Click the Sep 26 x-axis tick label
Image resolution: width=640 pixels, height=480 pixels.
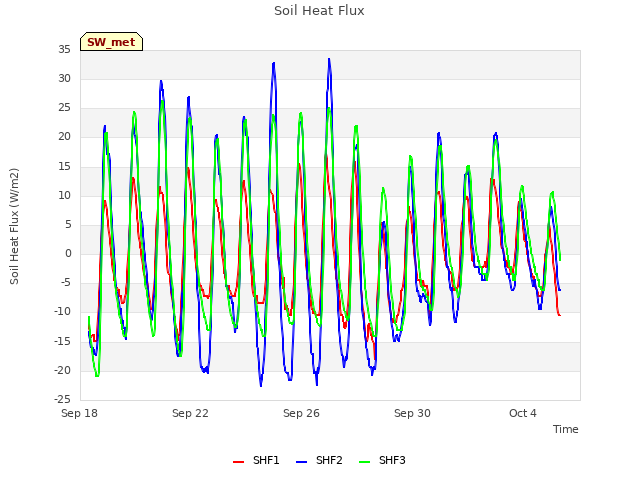point(301,413)
